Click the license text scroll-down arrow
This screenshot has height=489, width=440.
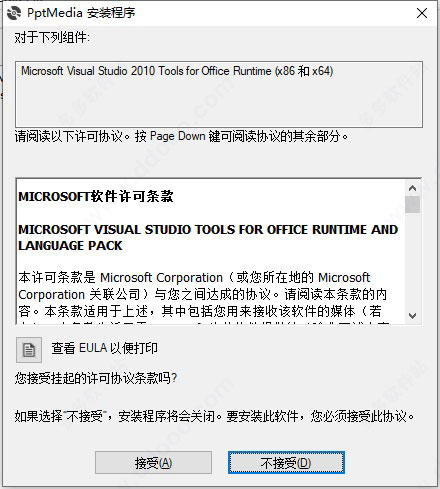tap(413, 316)
